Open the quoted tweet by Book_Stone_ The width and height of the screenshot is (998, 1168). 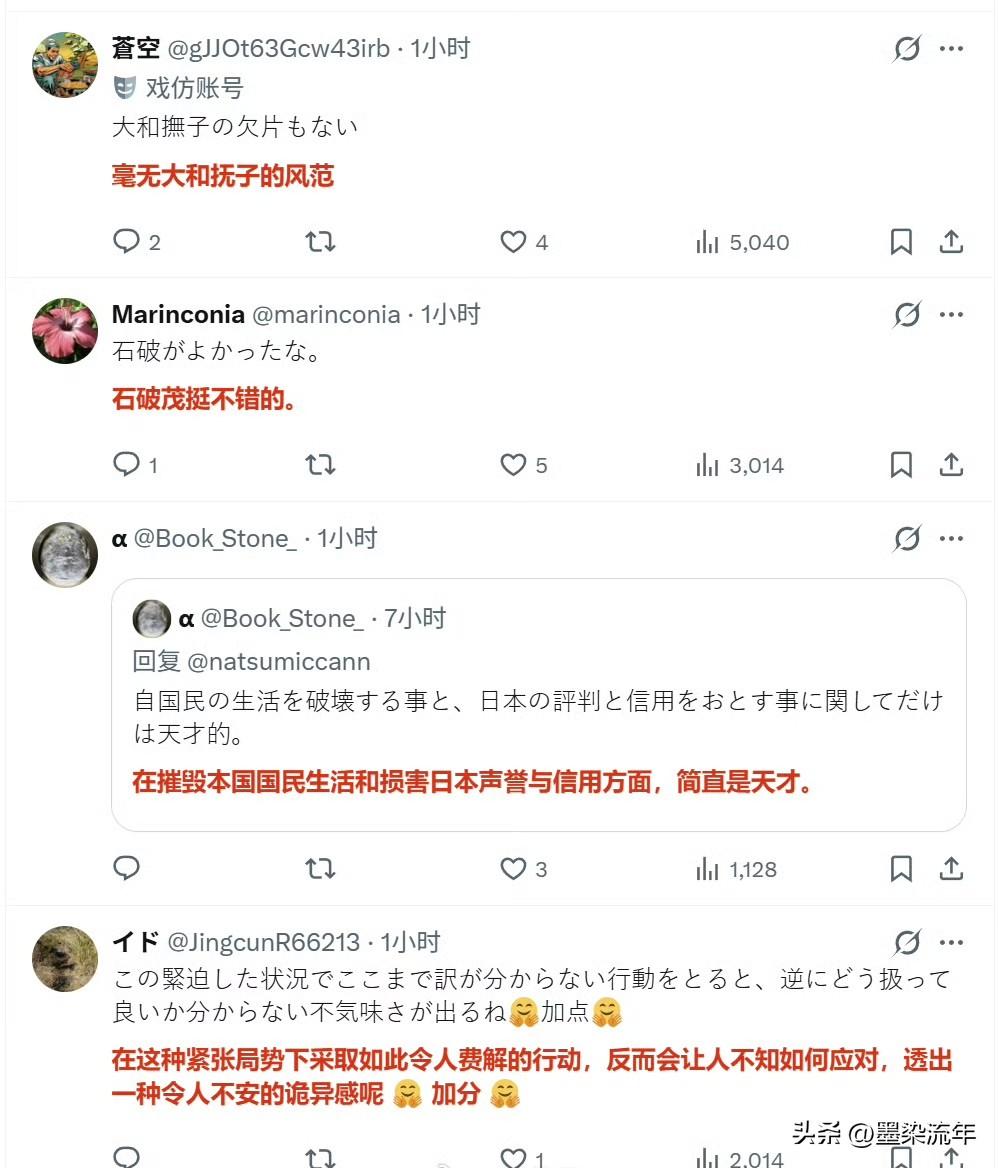click(538, 705)
